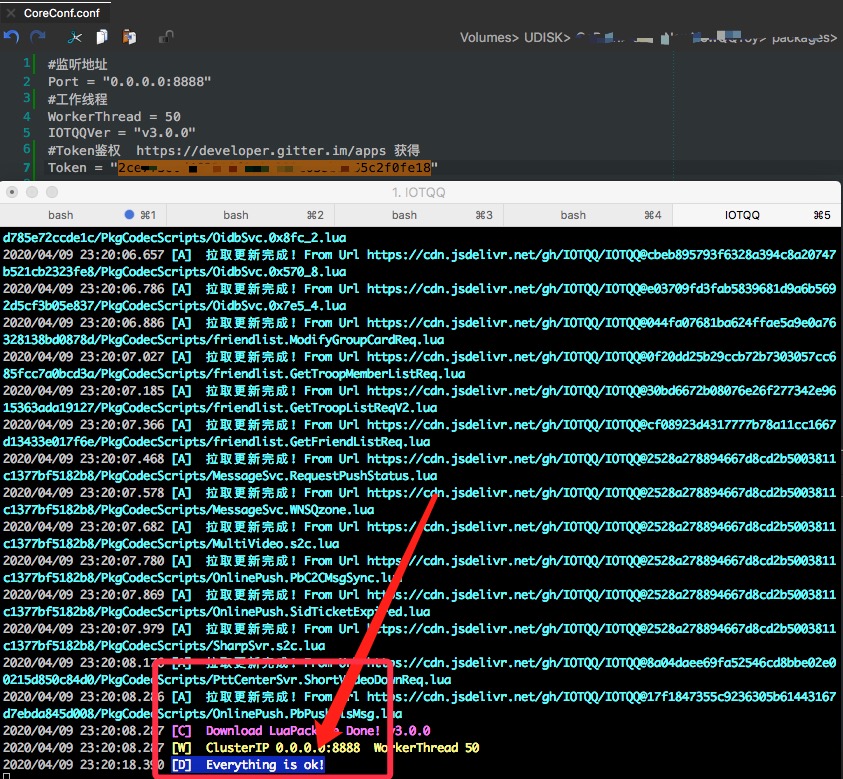Viewport: 843px width, 779px height.
Task: Switch to the first bash tab ⌘1
Action: (x=83, y=215)
